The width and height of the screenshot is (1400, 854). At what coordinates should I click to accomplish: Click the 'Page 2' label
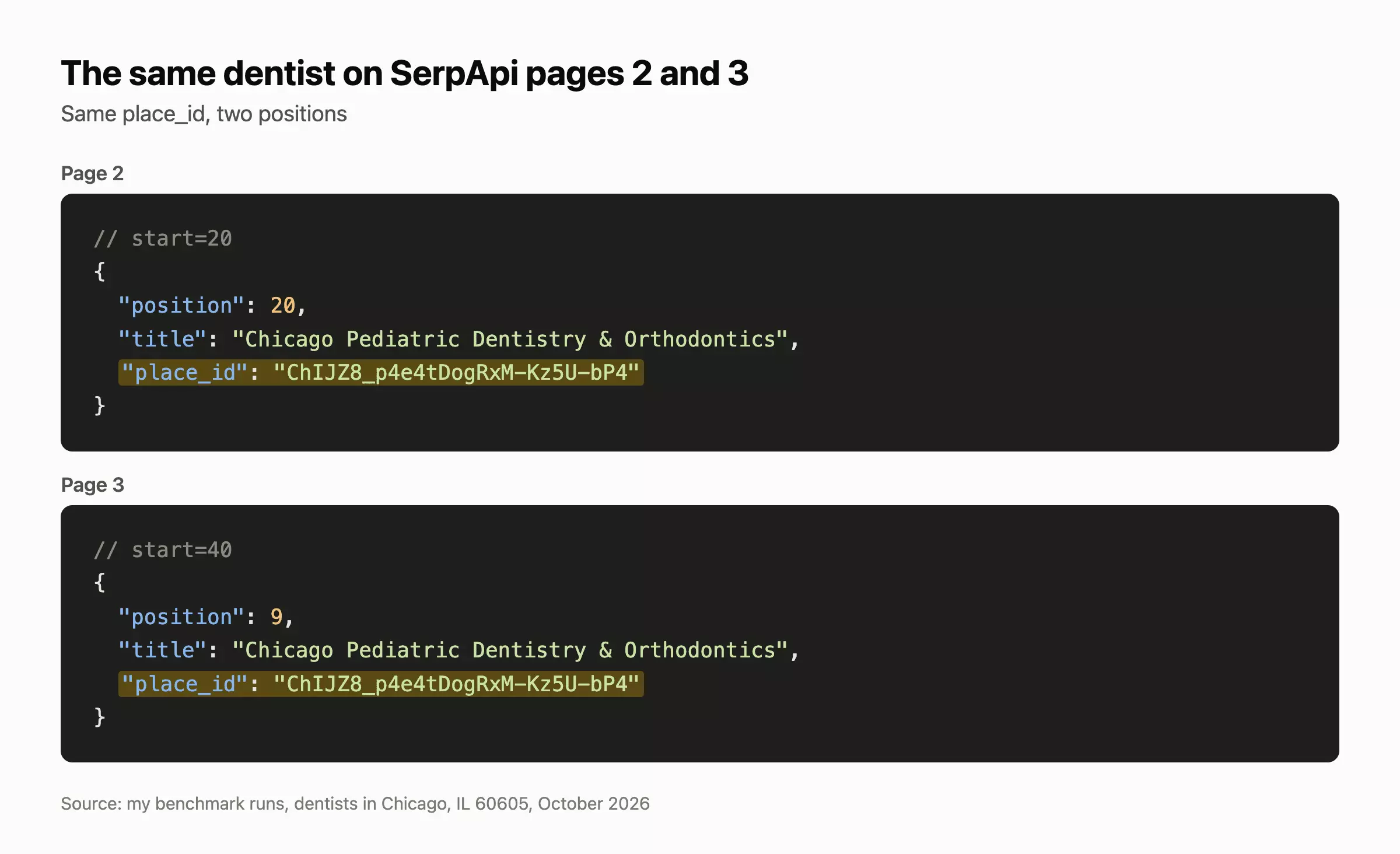click(x=92, y=174)
